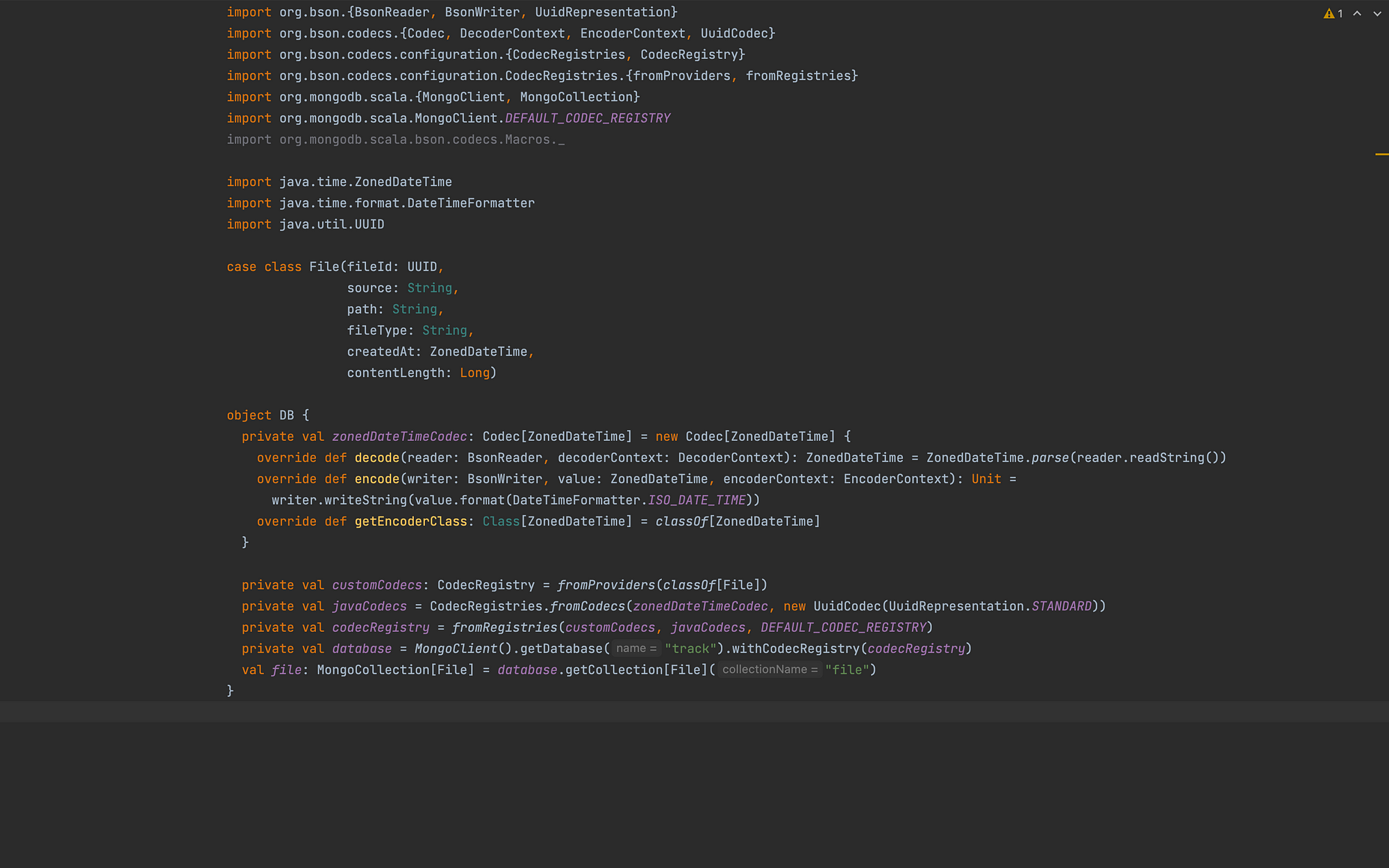Click getEncoderClass method name

pos(410,521)
